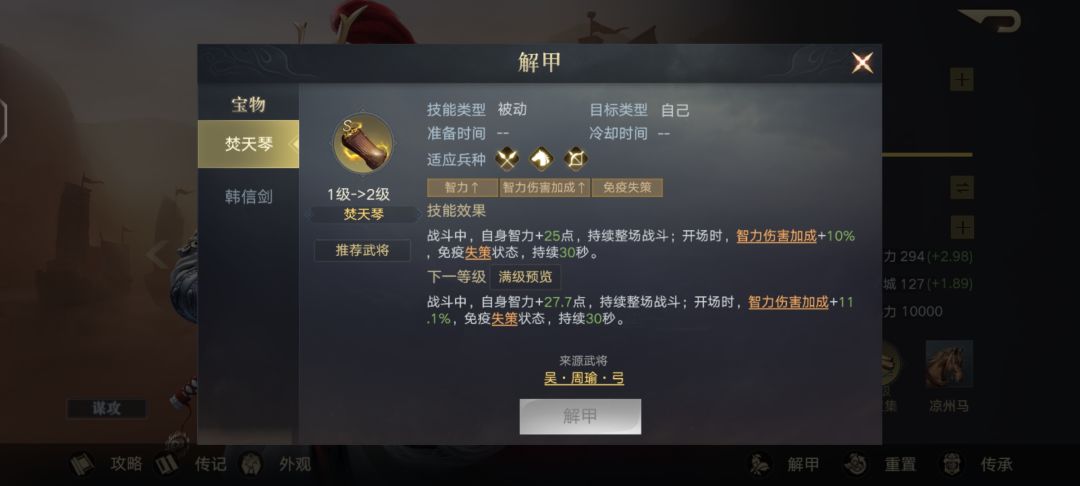Screen dimensions: 1080x486
Task: Click the 免疫失策 skill tag
Action: coord(627,187)
